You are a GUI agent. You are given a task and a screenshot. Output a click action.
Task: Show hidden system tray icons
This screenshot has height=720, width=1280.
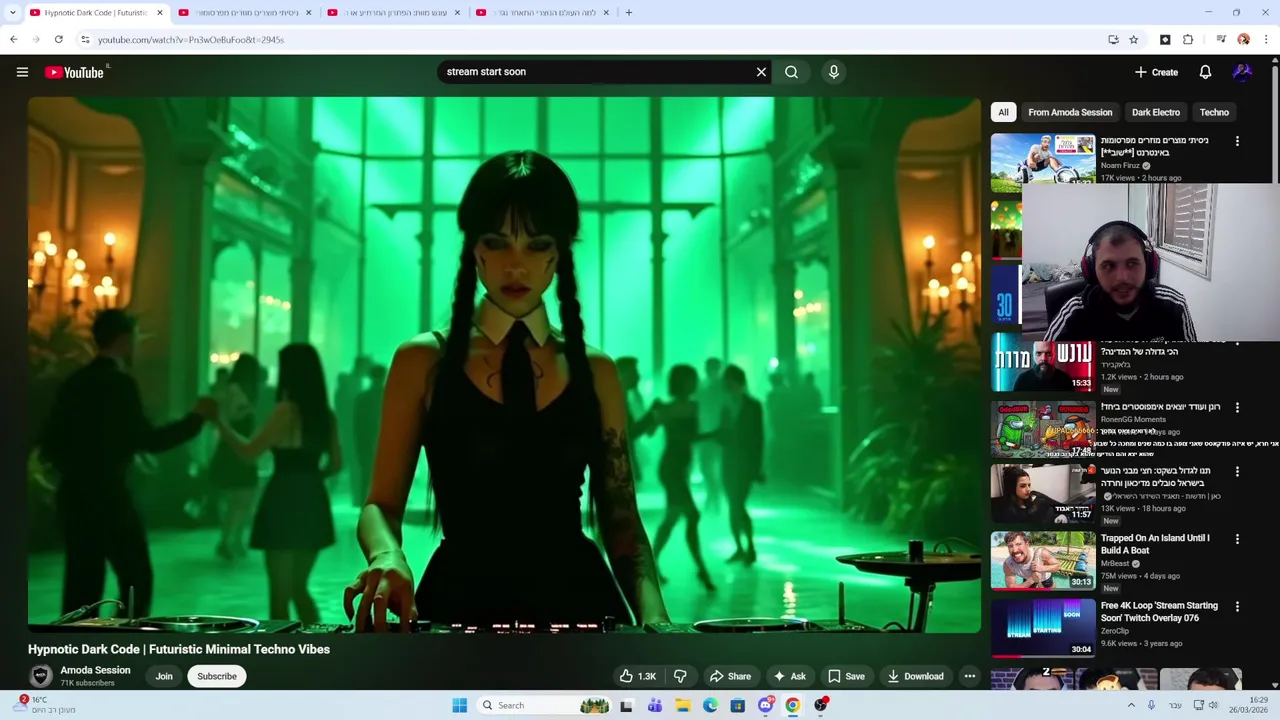tap(1132, 705)
